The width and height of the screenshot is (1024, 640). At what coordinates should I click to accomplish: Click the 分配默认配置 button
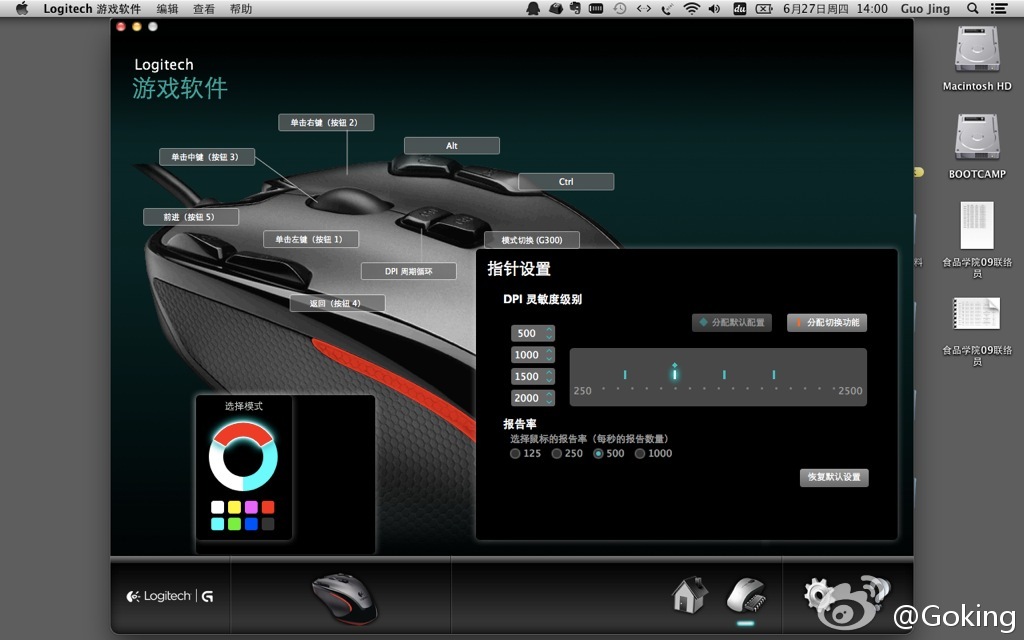pyautogui.click(x=731, y=323)
